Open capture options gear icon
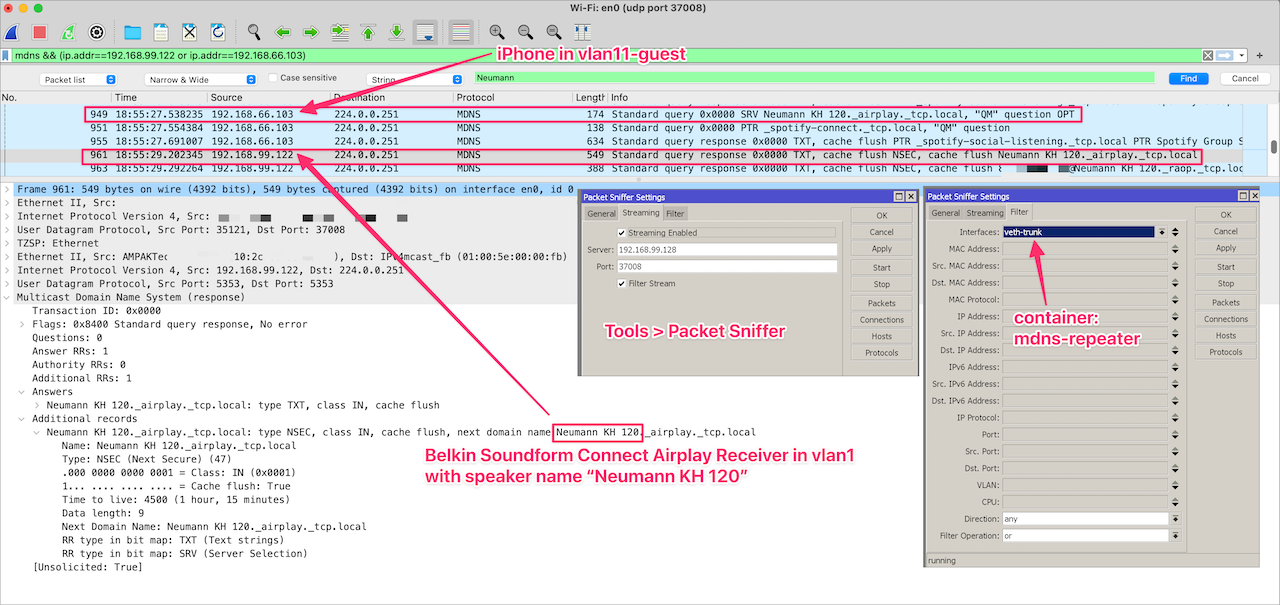This screenshot has width=1280, height=605. [96, 33]
